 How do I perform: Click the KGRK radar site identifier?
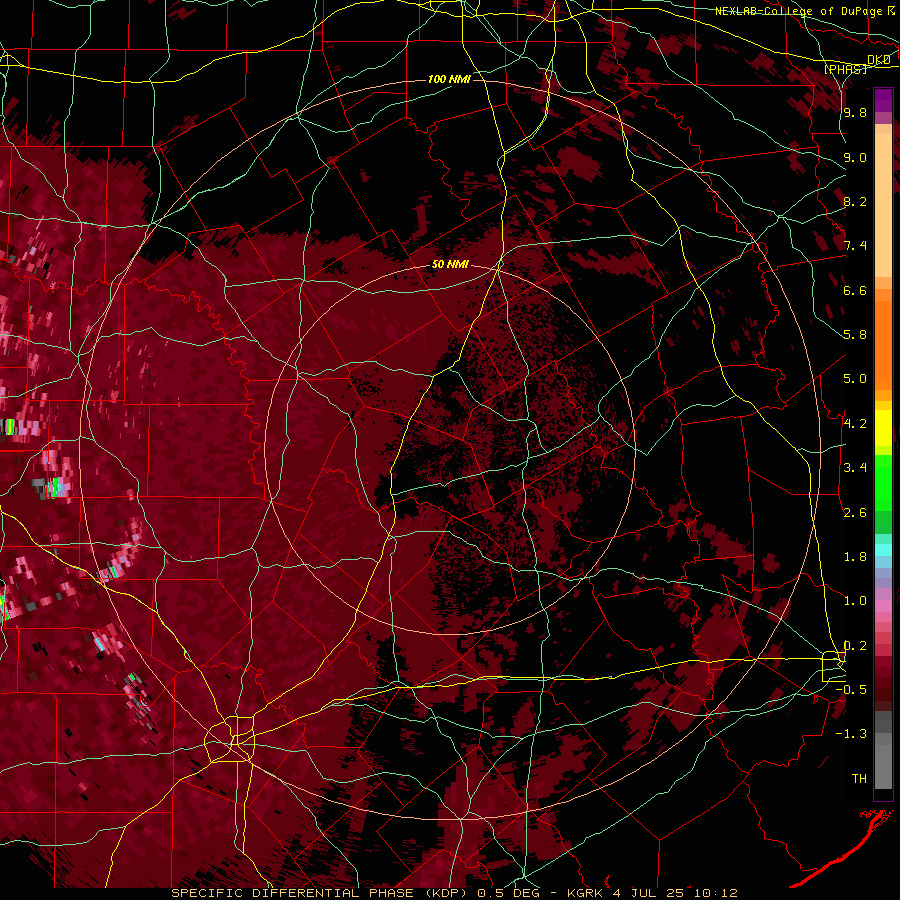point(585,893)
